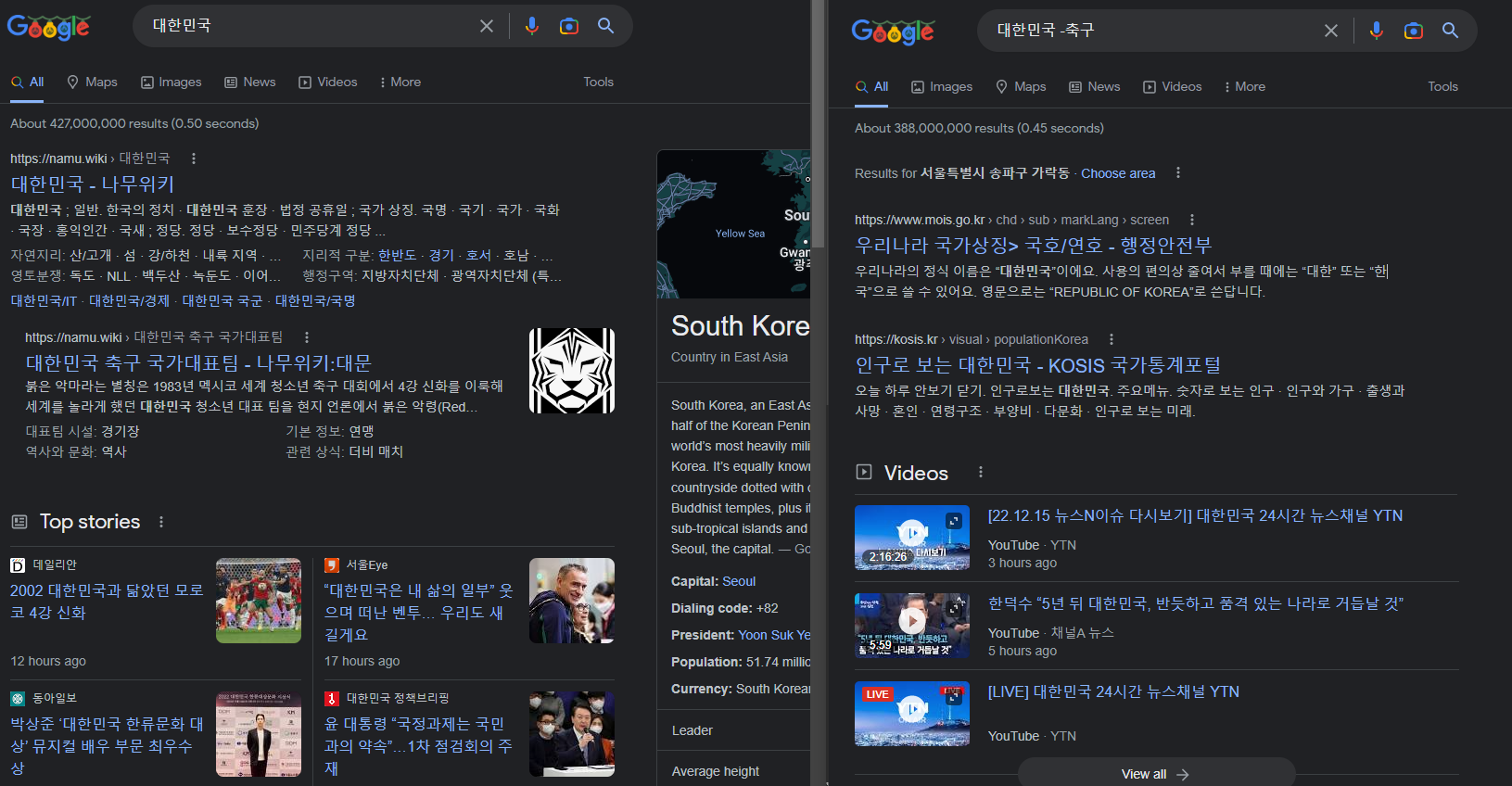Click the Choose area link

click(x=1118, y=173)
